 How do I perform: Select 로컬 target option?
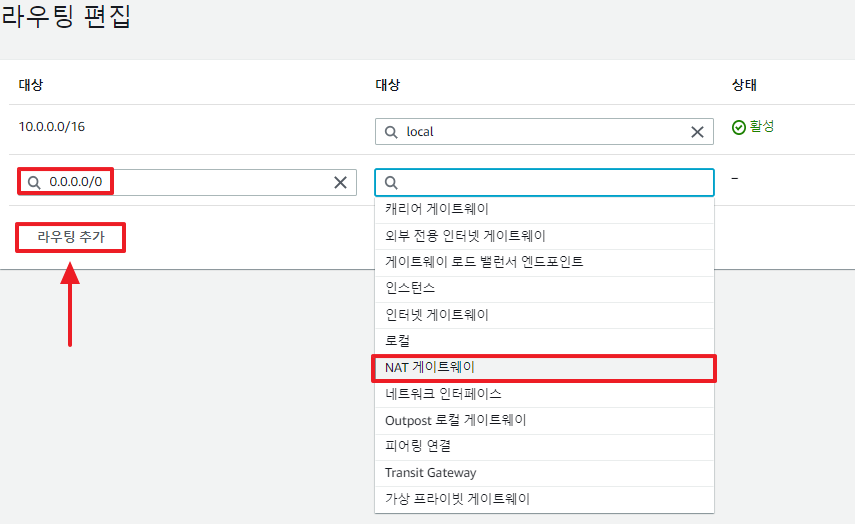[544, 341]
